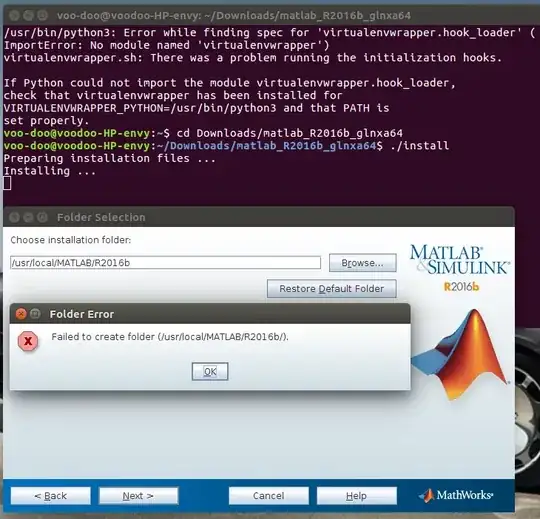
Task: Cancel the MATLAB installation
Action: click(269, 496)
